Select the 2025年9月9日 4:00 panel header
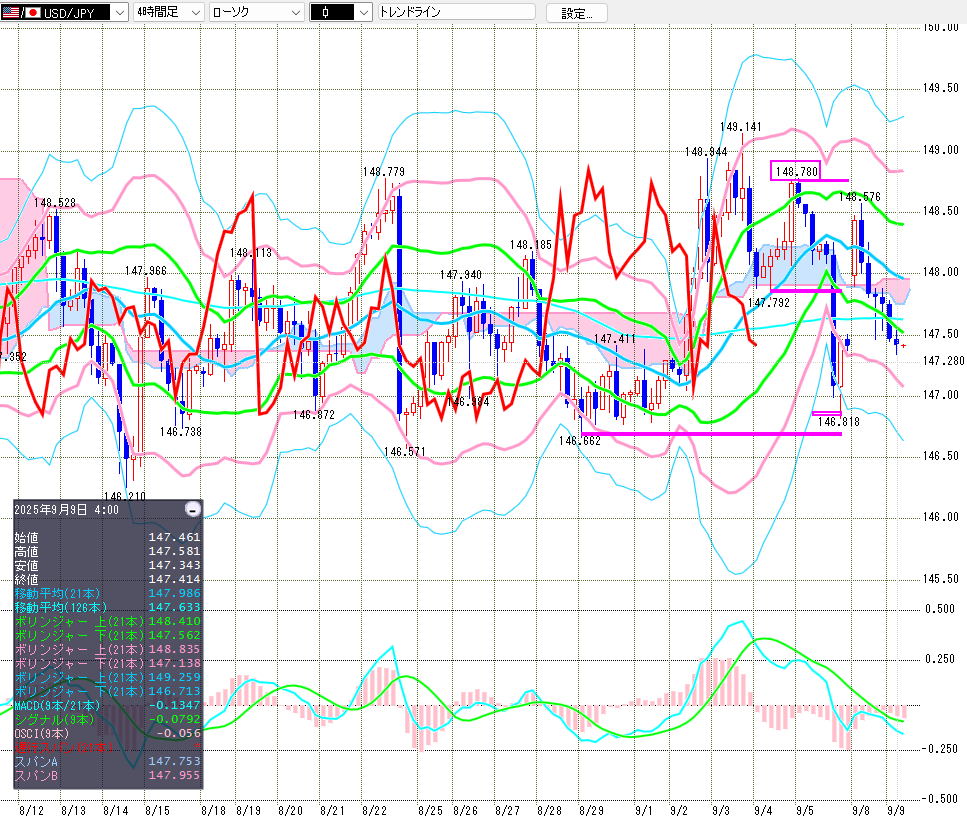The width and height of the screenshot is (967, 820). [67, 510]
